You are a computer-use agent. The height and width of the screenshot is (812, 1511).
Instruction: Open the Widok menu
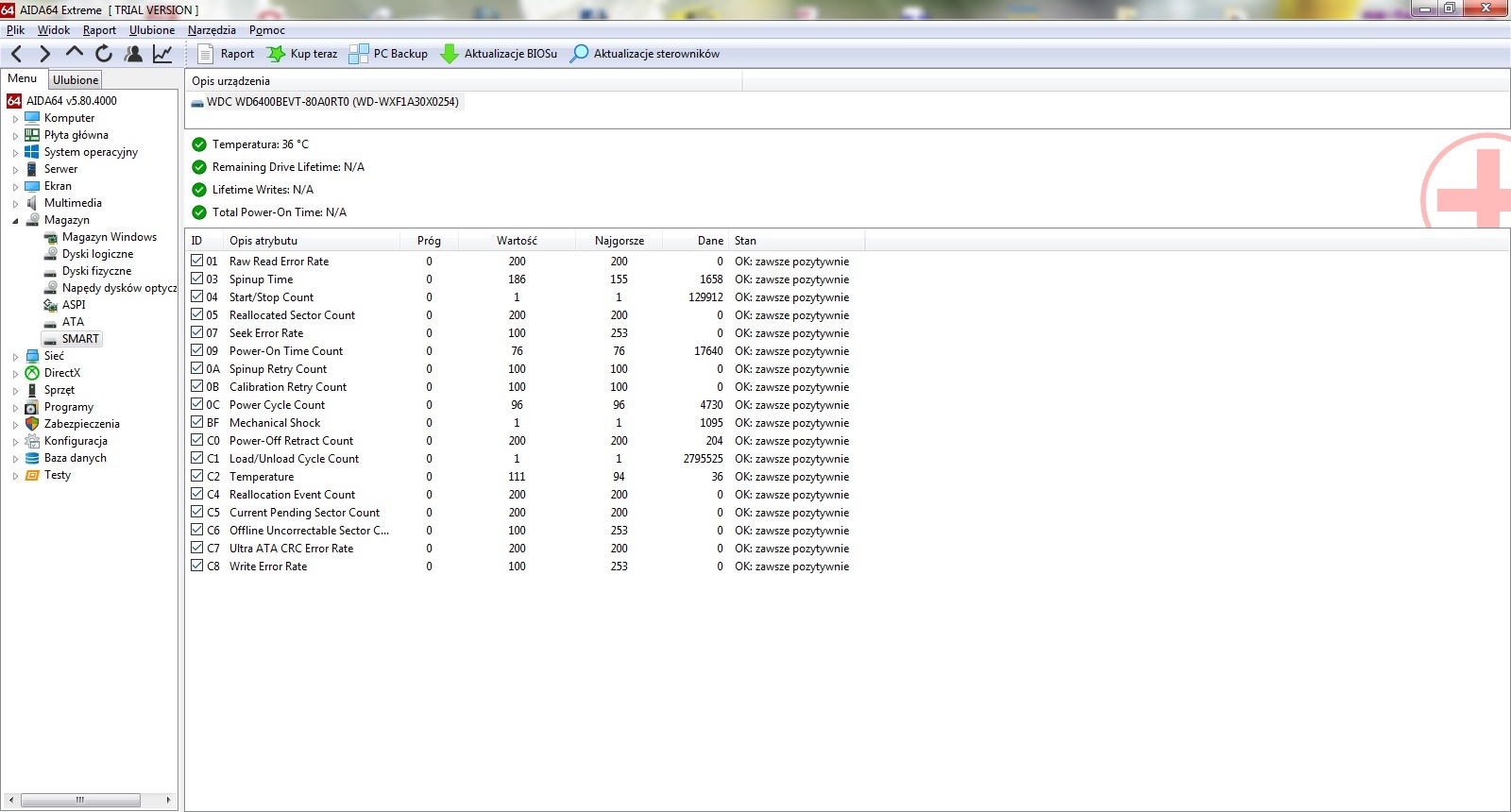[x=54, y=30]
